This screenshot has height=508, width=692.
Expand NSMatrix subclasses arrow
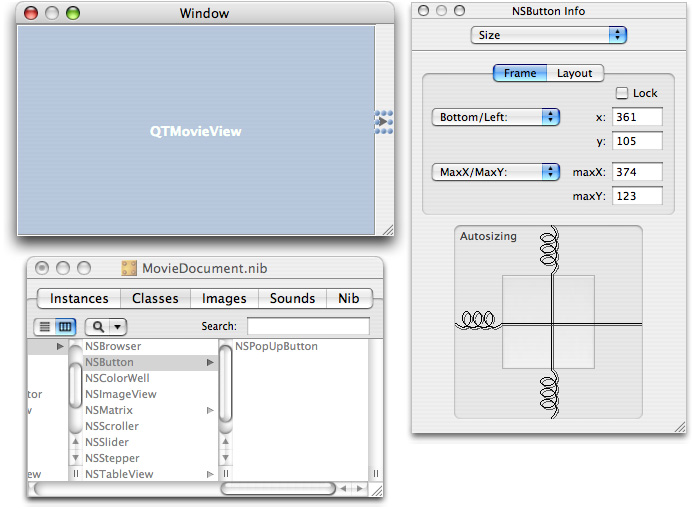[x=210, y=410]
